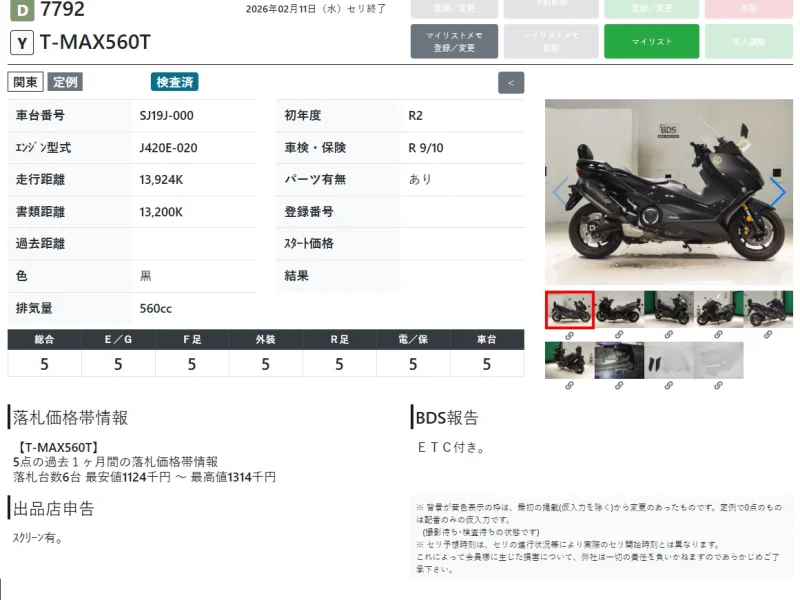
Task: Click the lot number 7792
Action: coord(62,9)
